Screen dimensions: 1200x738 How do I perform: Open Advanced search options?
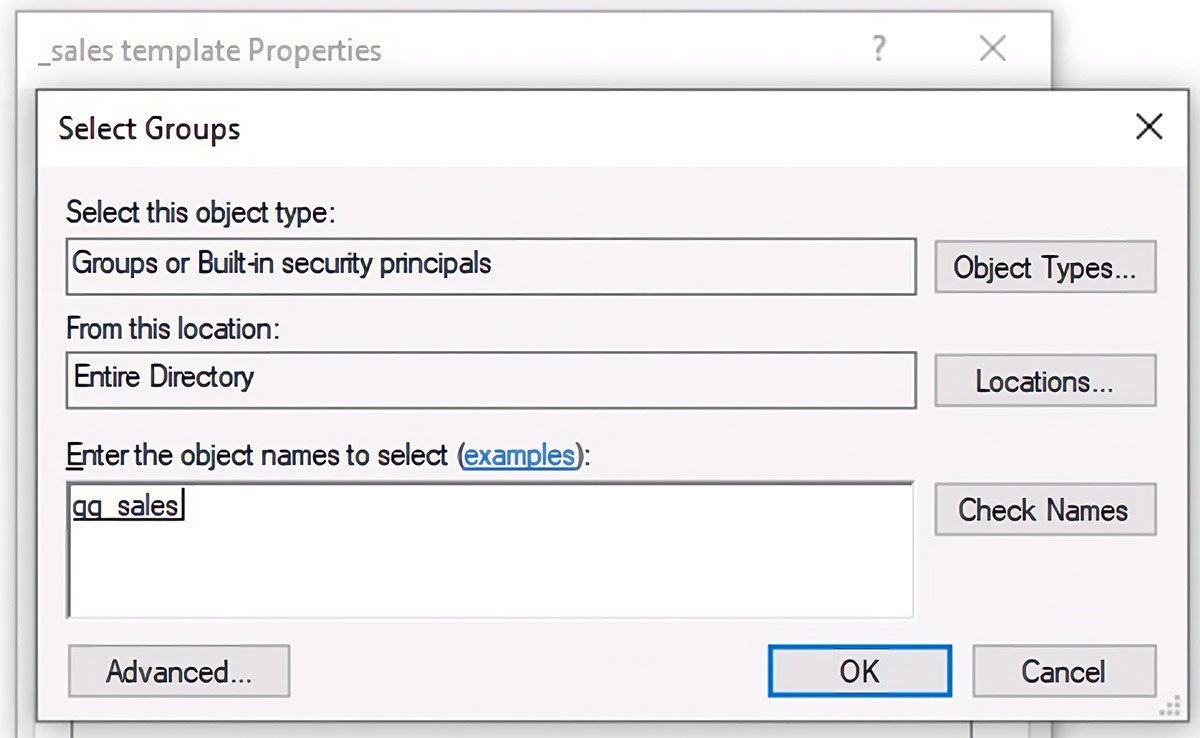tap(178, 671)
